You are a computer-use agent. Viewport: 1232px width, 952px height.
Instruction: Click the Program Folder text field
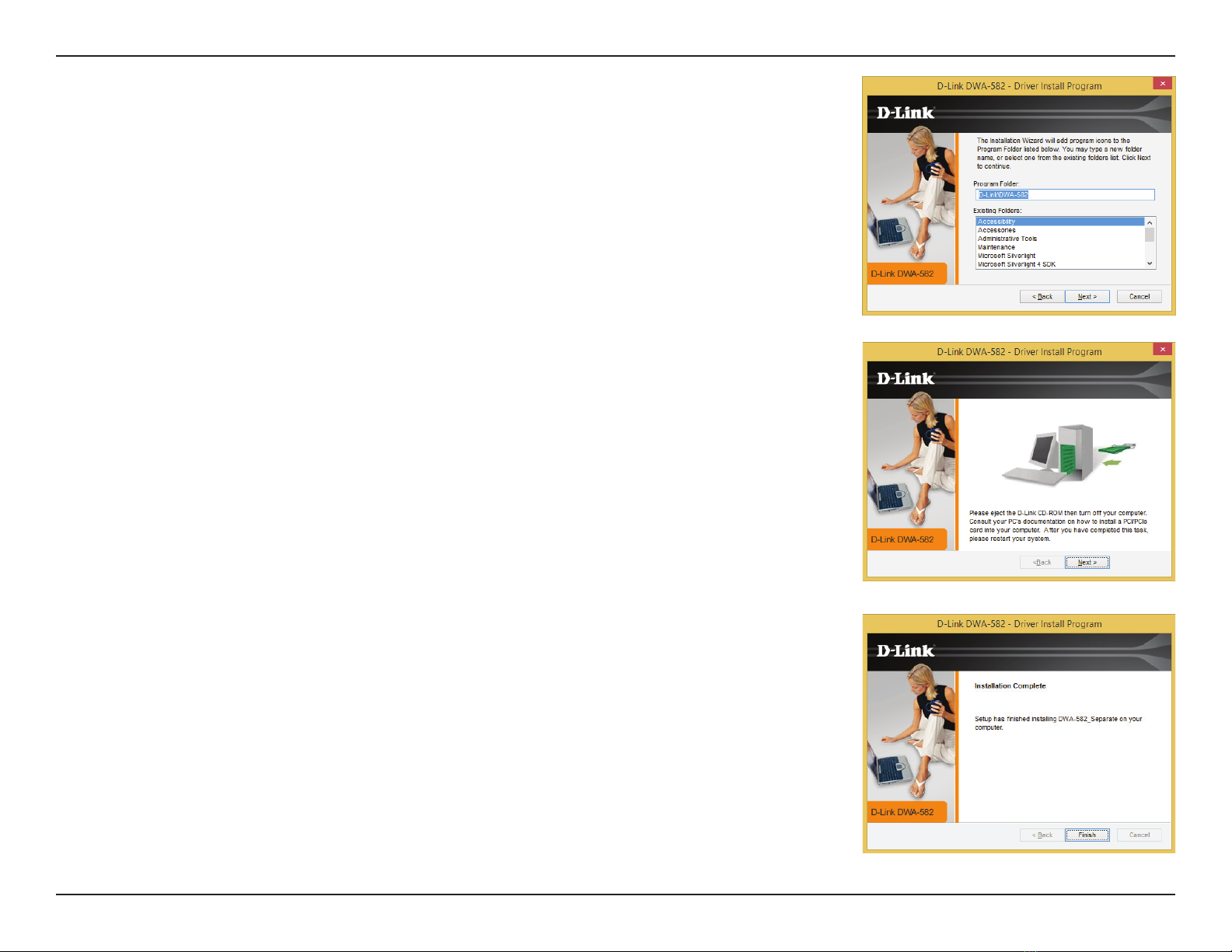coord(1065,195)
